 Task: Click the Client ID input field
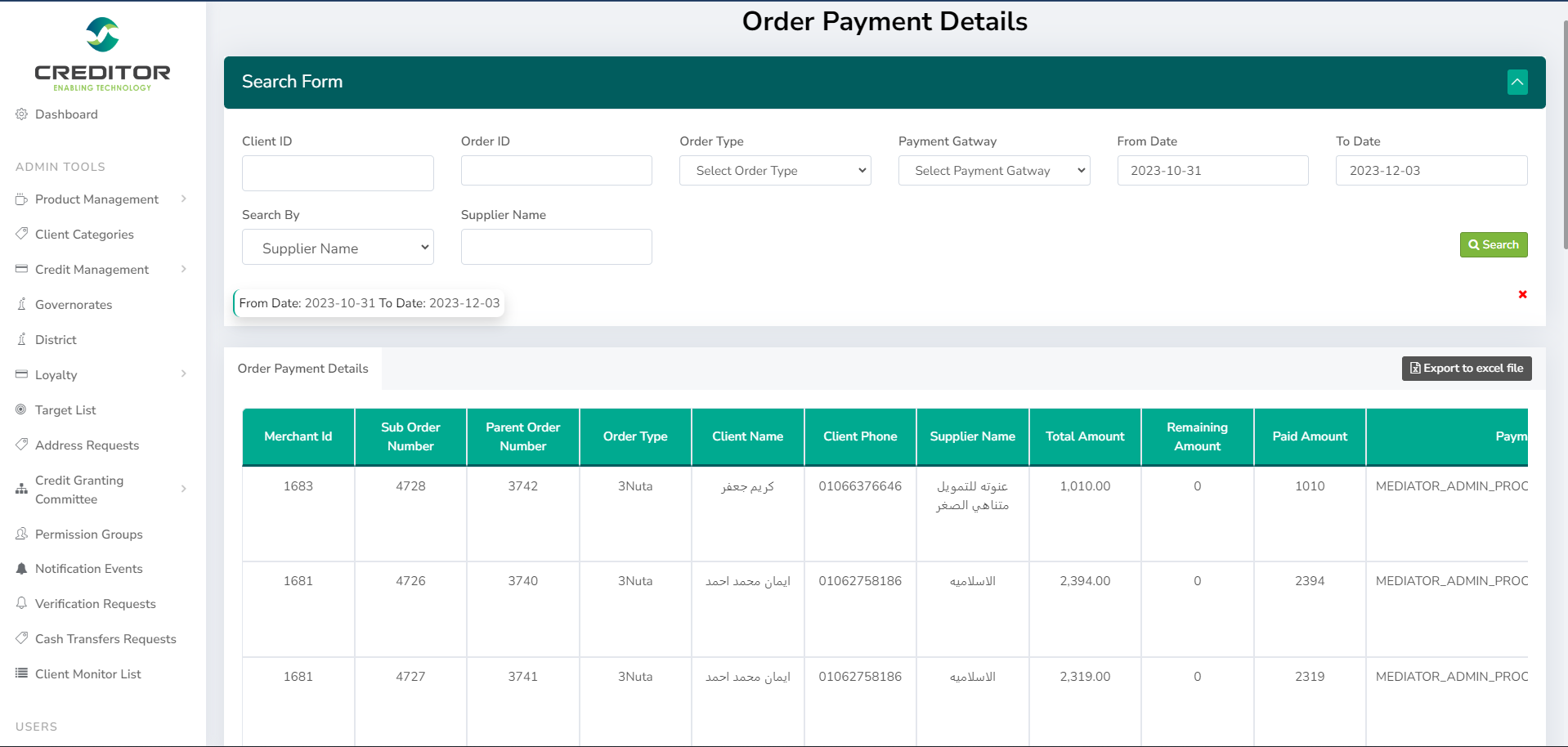pyautogui.click(x=338, y=173)
